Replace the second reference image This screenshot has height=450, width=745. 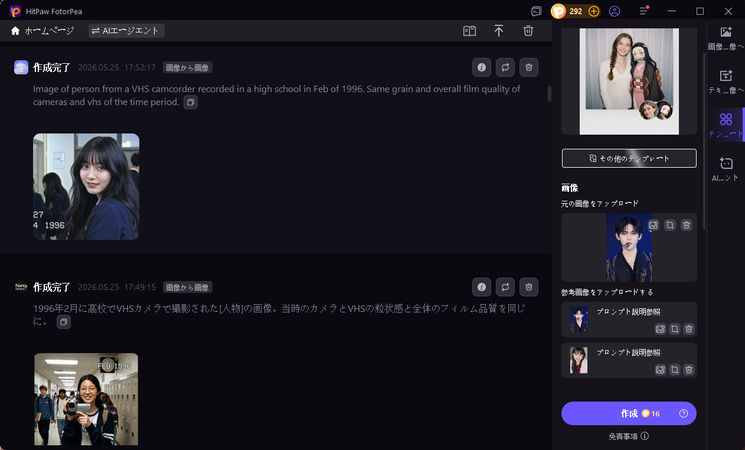point(660,370)
